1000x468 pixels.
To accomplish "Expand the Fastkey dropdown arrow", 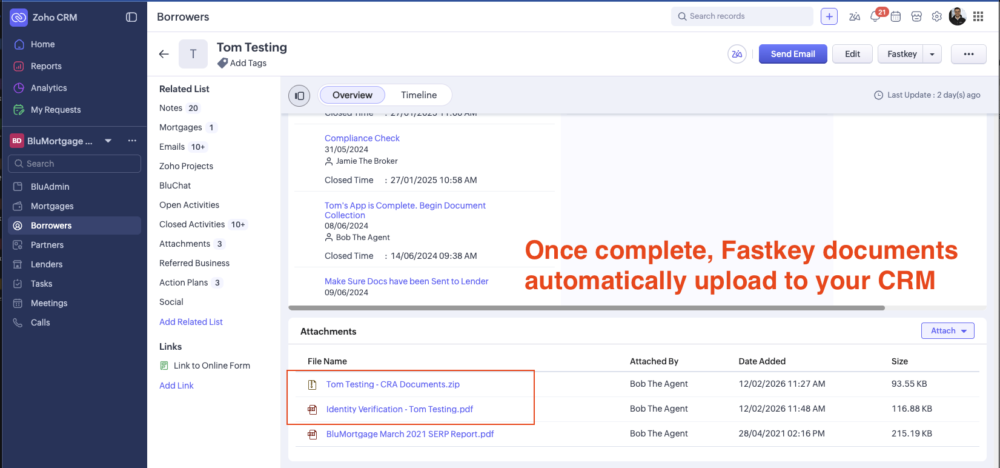I will click(x=932, y=54).
